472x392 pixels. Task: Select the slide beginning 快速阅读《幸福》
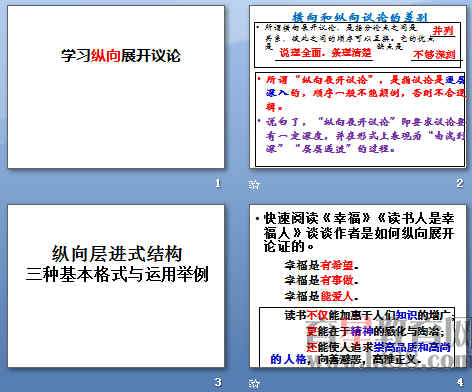[x=358, y=286]
